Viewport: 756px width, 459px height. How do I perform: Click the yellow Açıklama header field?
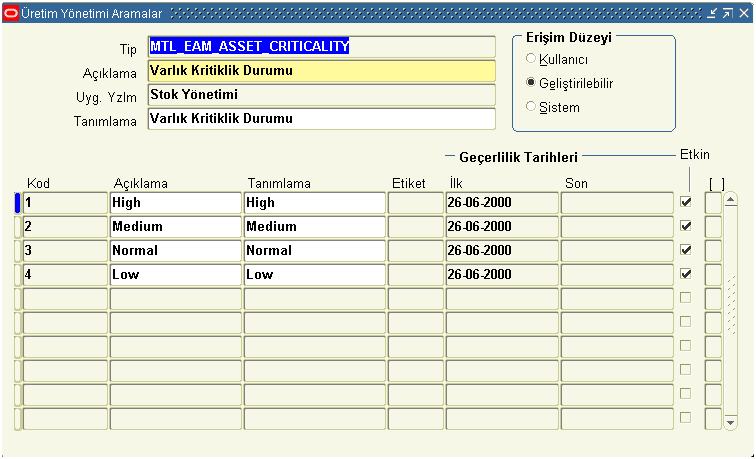click(321, 71)
